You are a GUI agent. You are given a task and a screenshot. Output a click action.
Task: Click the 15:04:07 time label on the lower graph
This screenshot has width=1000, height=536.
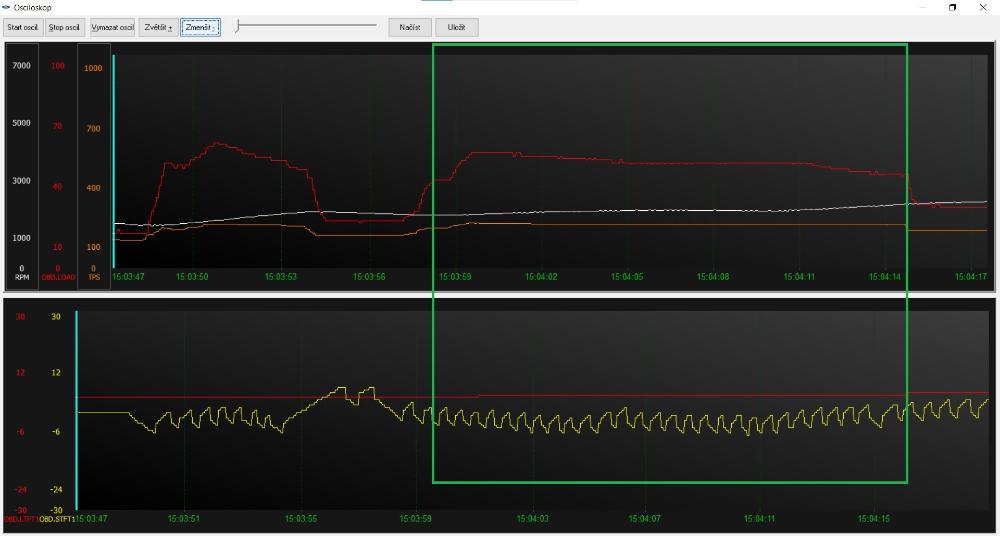(x=645, y=519)
